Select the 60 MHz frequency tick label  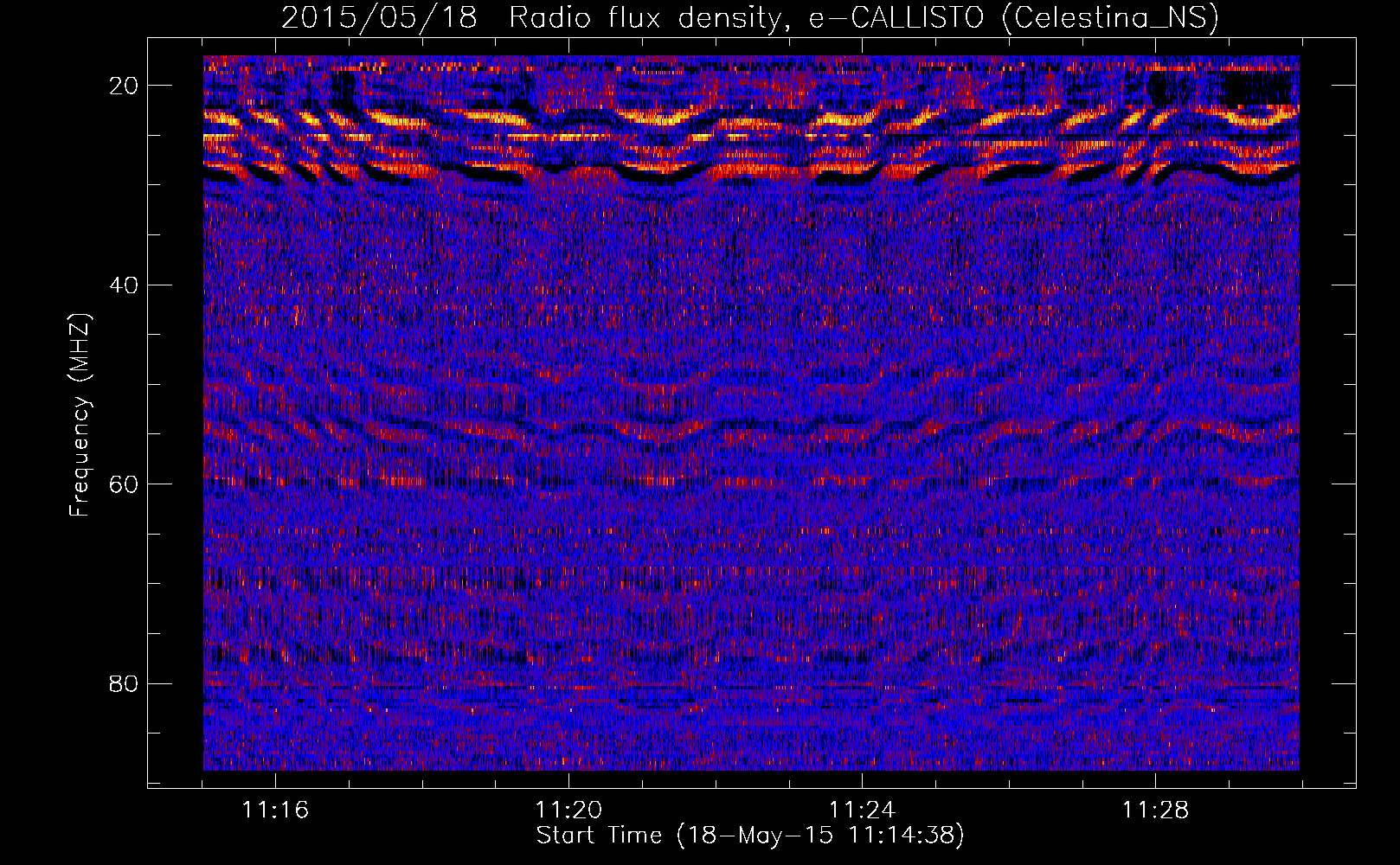point(125,484)
